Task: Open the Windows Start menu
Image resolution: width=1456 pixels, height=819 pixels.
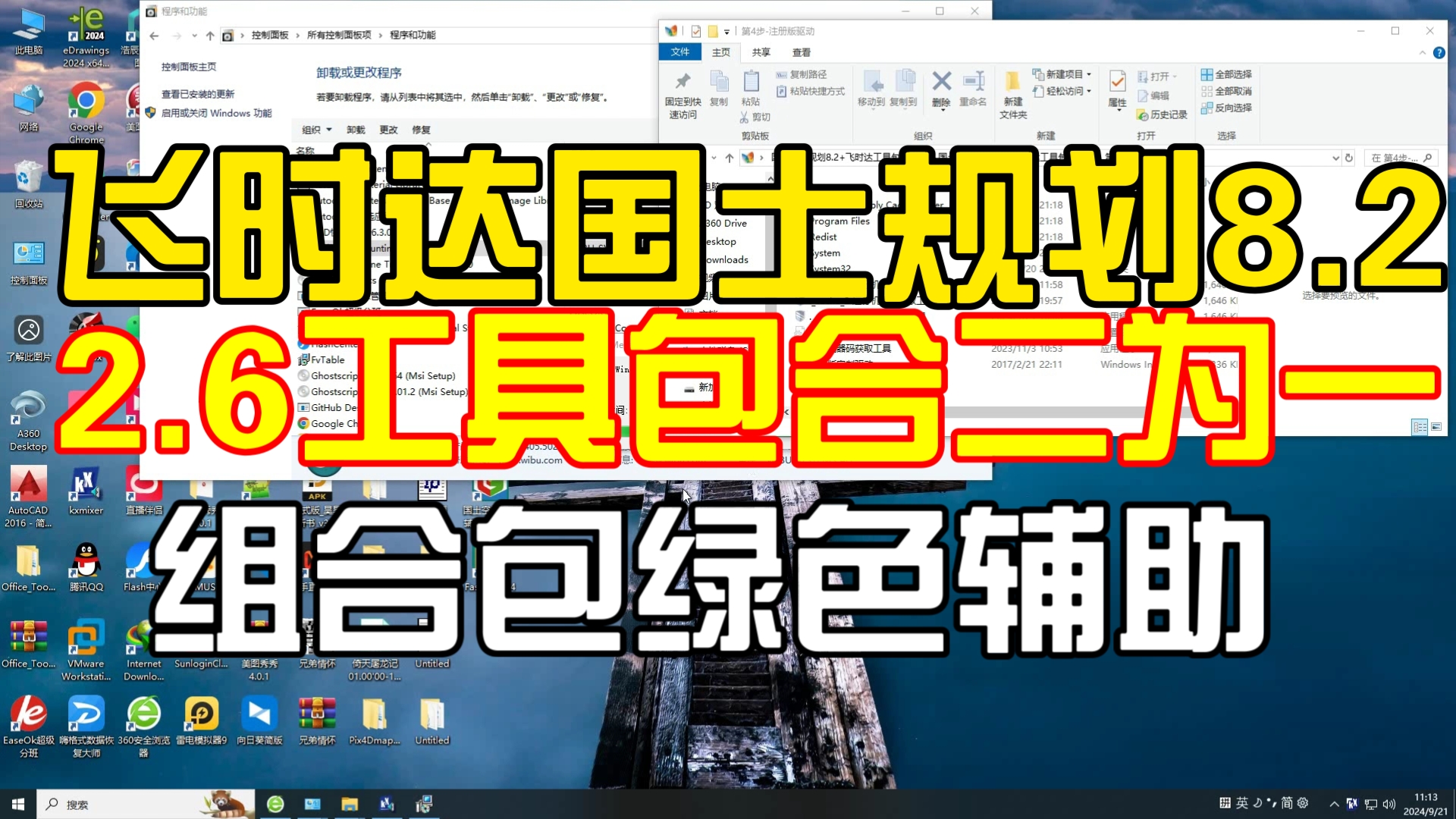Action: 18,804
